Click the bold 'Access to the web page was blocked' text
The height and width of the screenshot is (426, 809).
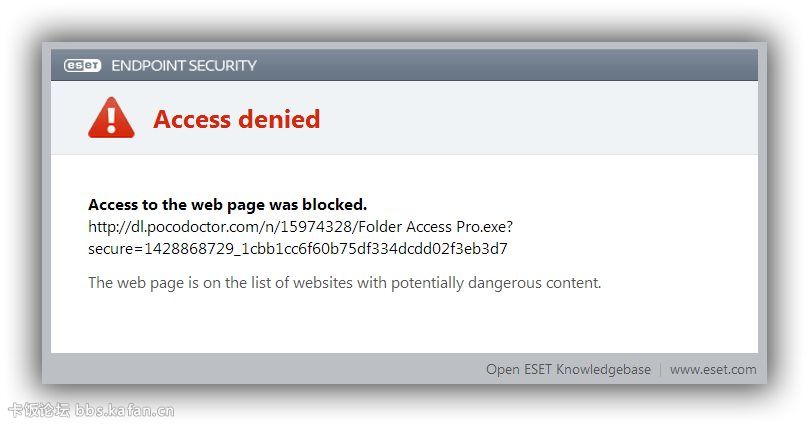point(227,205)
